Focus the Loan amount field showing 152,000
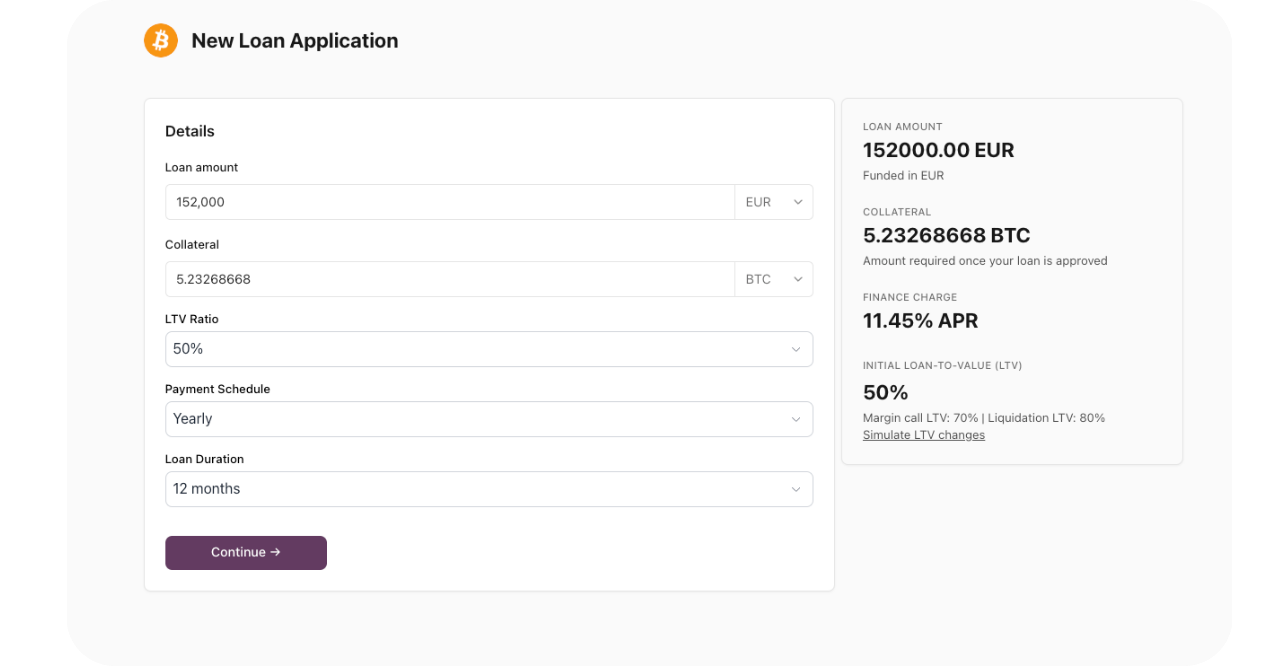Screen dimensions: 1280x666 pyautogui.click(x=450, y=202)
